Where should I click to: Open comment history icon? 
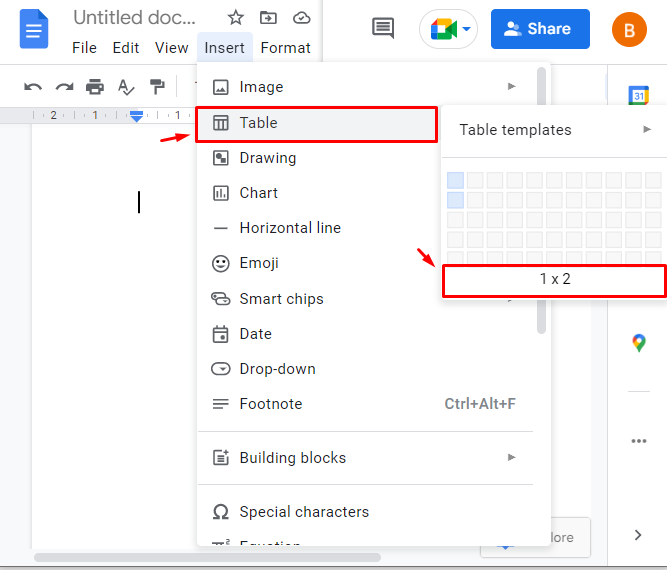click(x=383, y=28)
